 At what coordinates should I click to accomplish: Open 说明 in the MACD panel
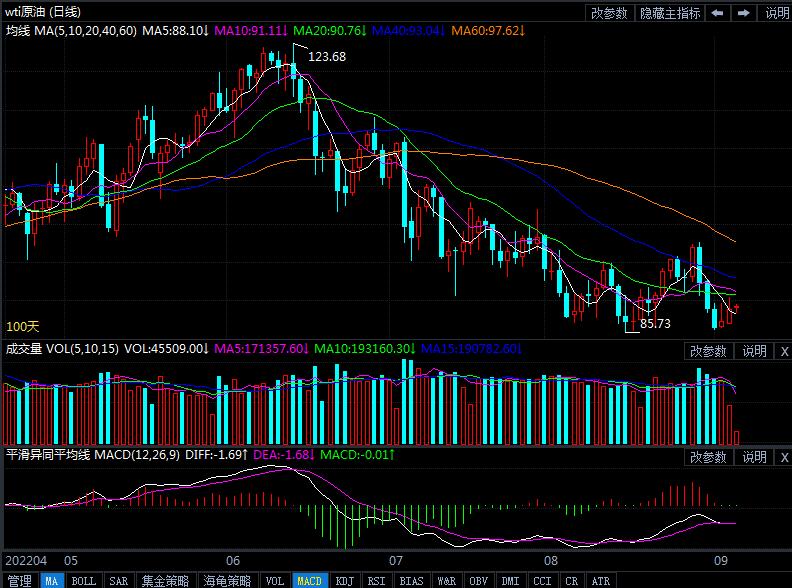(x=754, y=457)
